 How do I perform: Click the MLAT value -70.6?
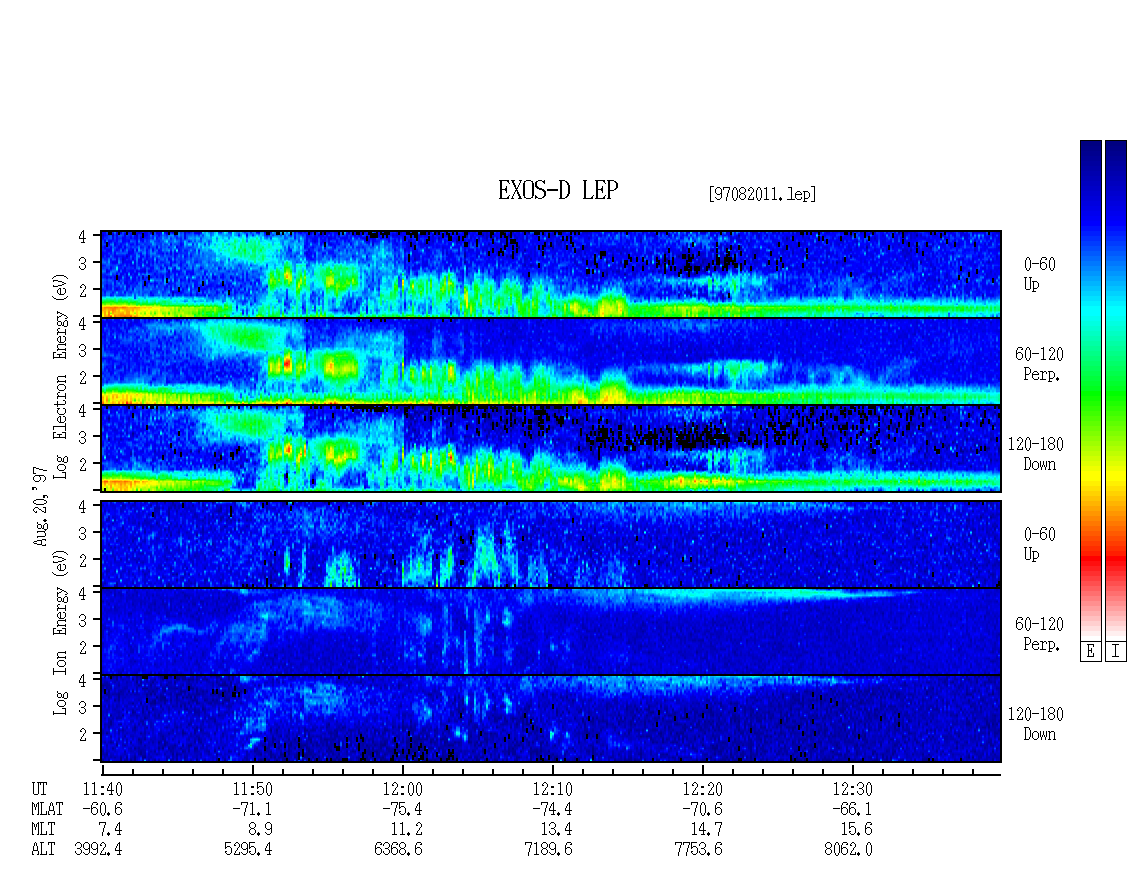click(702, 809)
